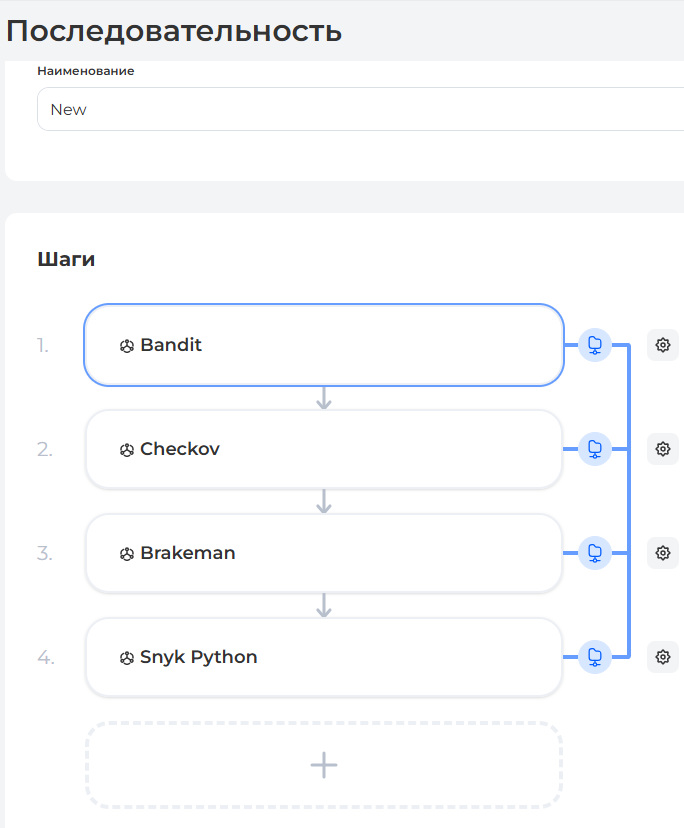Open settings gear for Checkov step
Viewport: 684px width, 828px height.
coord(662,449)
